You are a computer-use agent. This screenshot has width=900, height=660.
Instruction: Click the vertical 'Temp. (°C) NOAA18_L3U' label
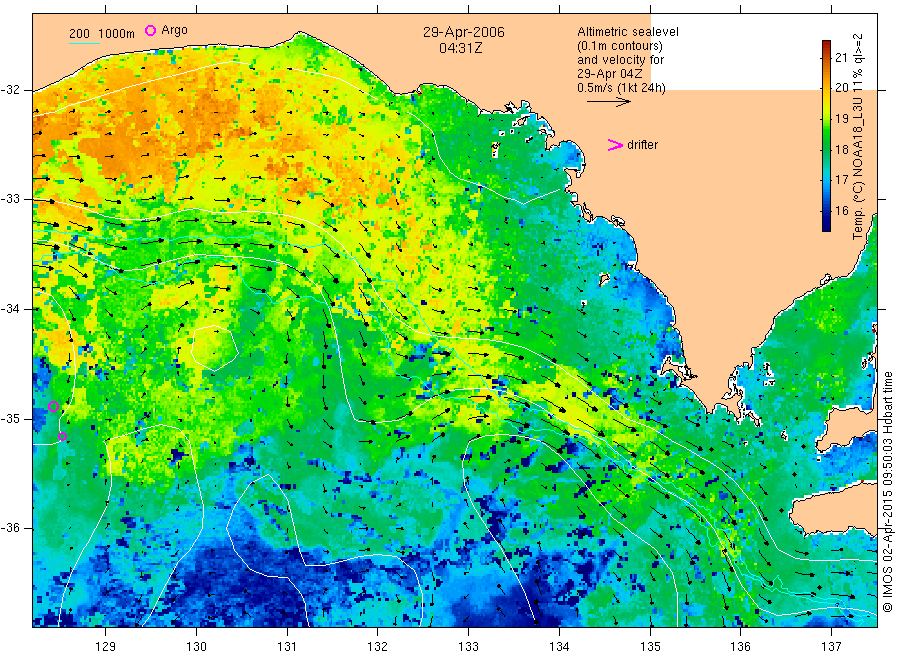point(858,136)
